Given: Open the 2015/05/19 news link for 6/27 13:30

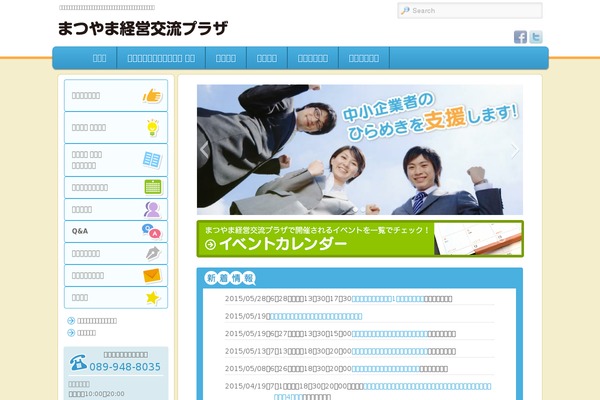Looking at the screenshot, I should coord(389,334).
